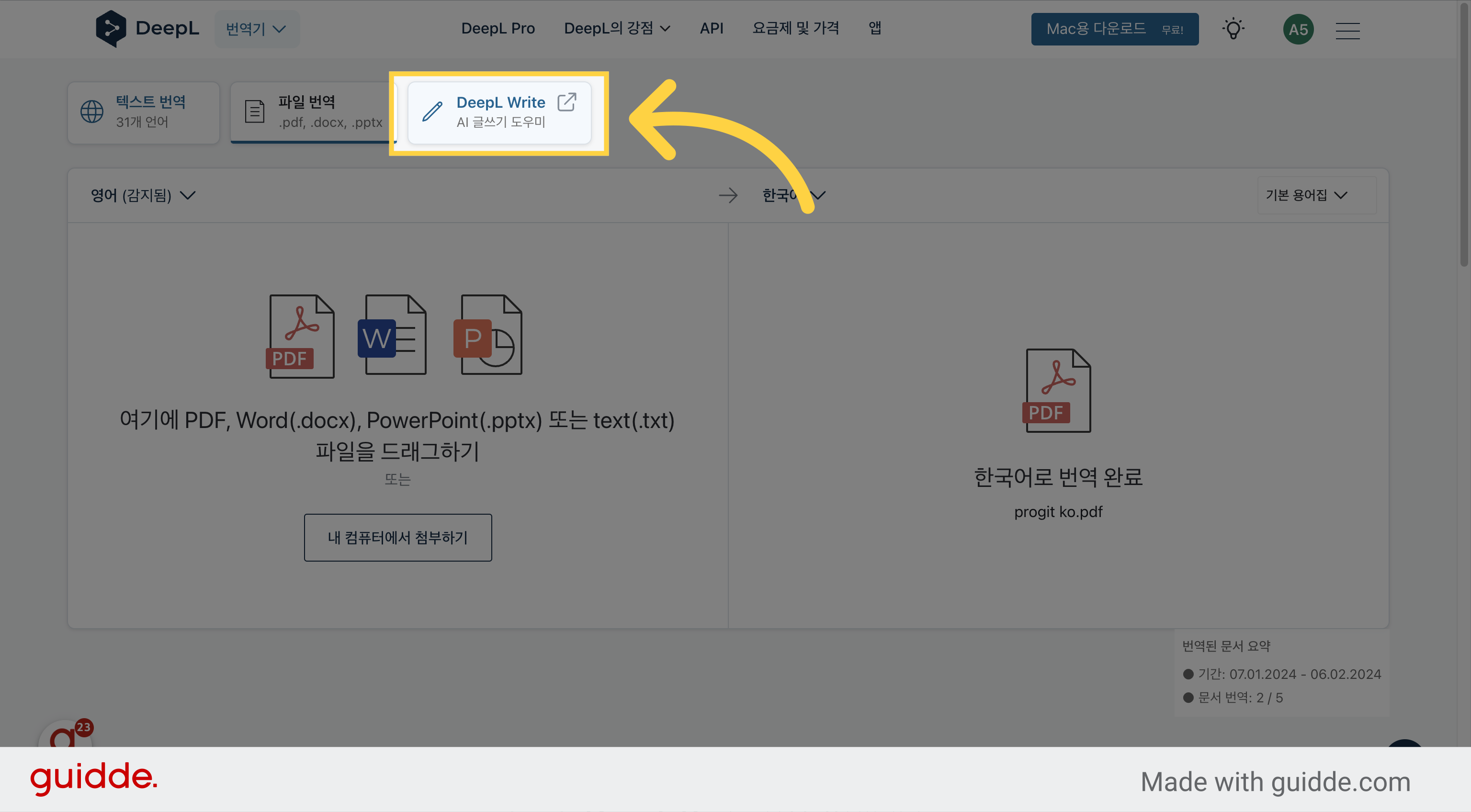Click the 한국어로 번역 완료 text

point(1058,477)
